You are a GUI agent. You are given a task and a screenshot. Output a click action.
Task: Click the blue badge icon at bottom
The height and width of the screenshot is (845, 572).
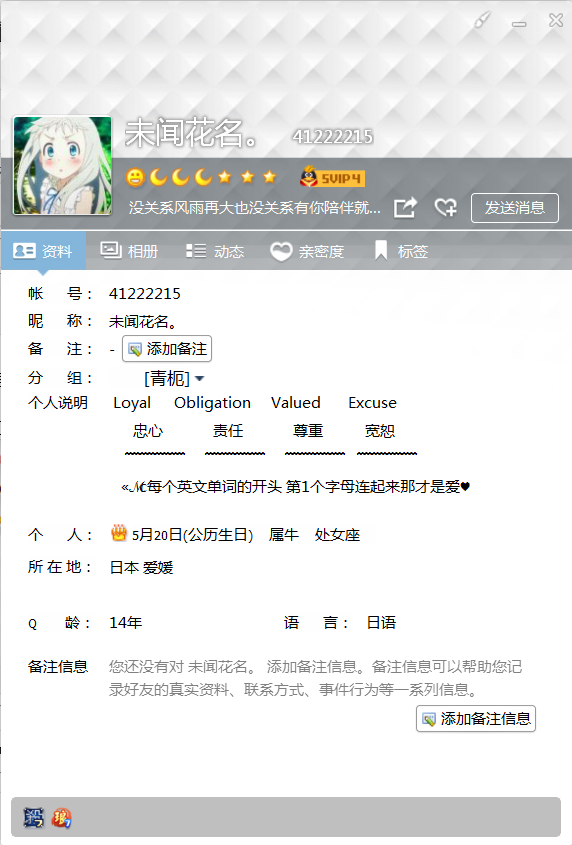click(33, 818)
